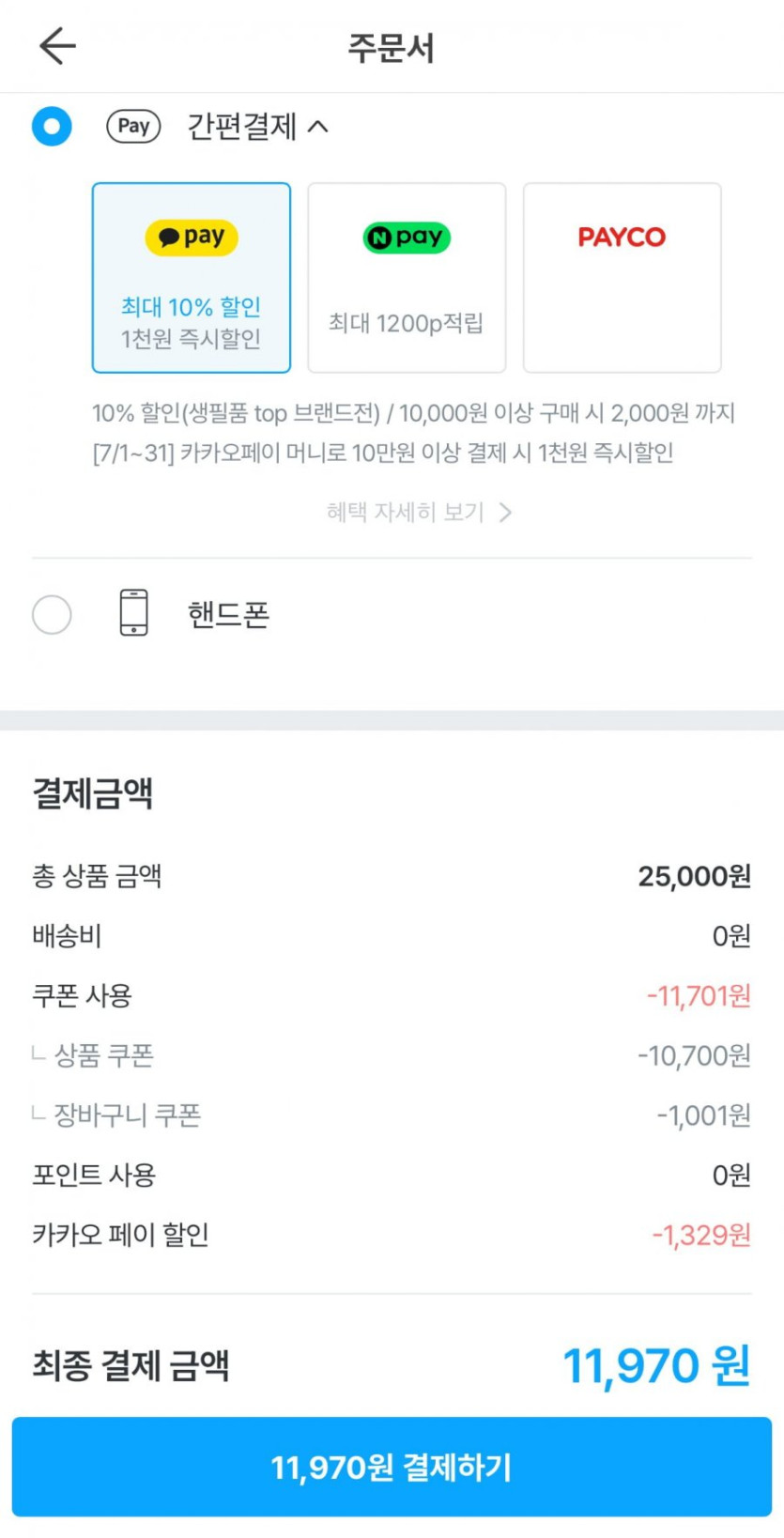The width and height of the screenshot is (784, 1538).
Task: Click the 10% 할인 promotion description text
Action: pos(413,413)
